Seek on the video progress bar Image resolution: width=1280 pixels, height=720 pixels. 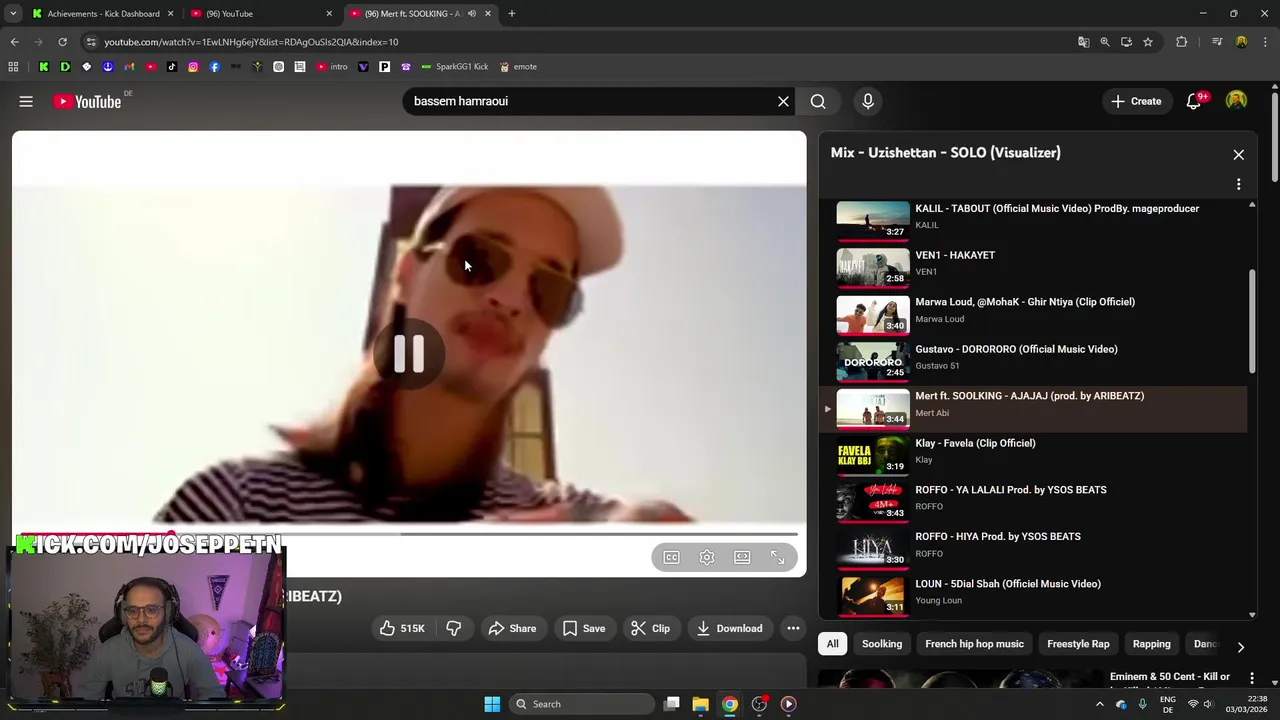point(409,534)
